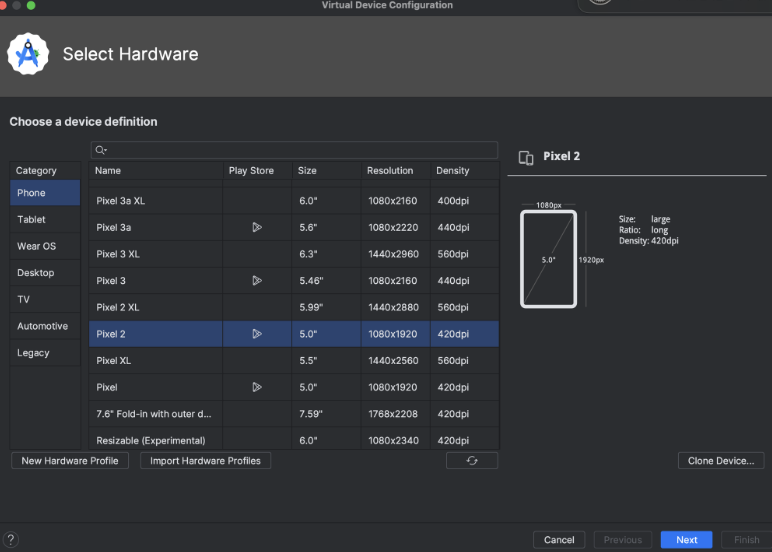Select the 7.6" Fold-in with outer display row
The image size is (772, 552).
[x=294, y=414]
